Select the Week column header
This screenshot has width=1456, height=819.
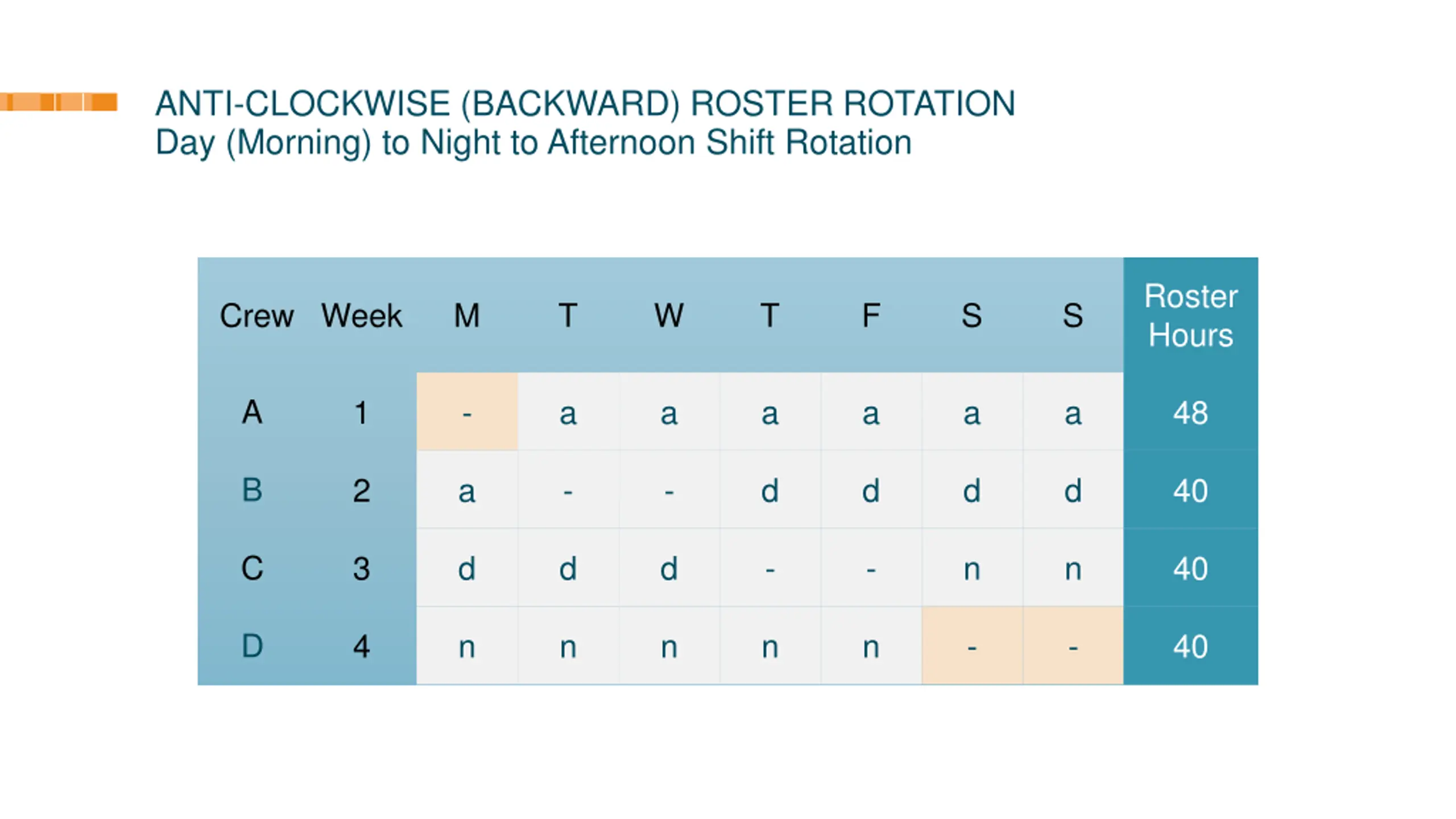point(362,316)
